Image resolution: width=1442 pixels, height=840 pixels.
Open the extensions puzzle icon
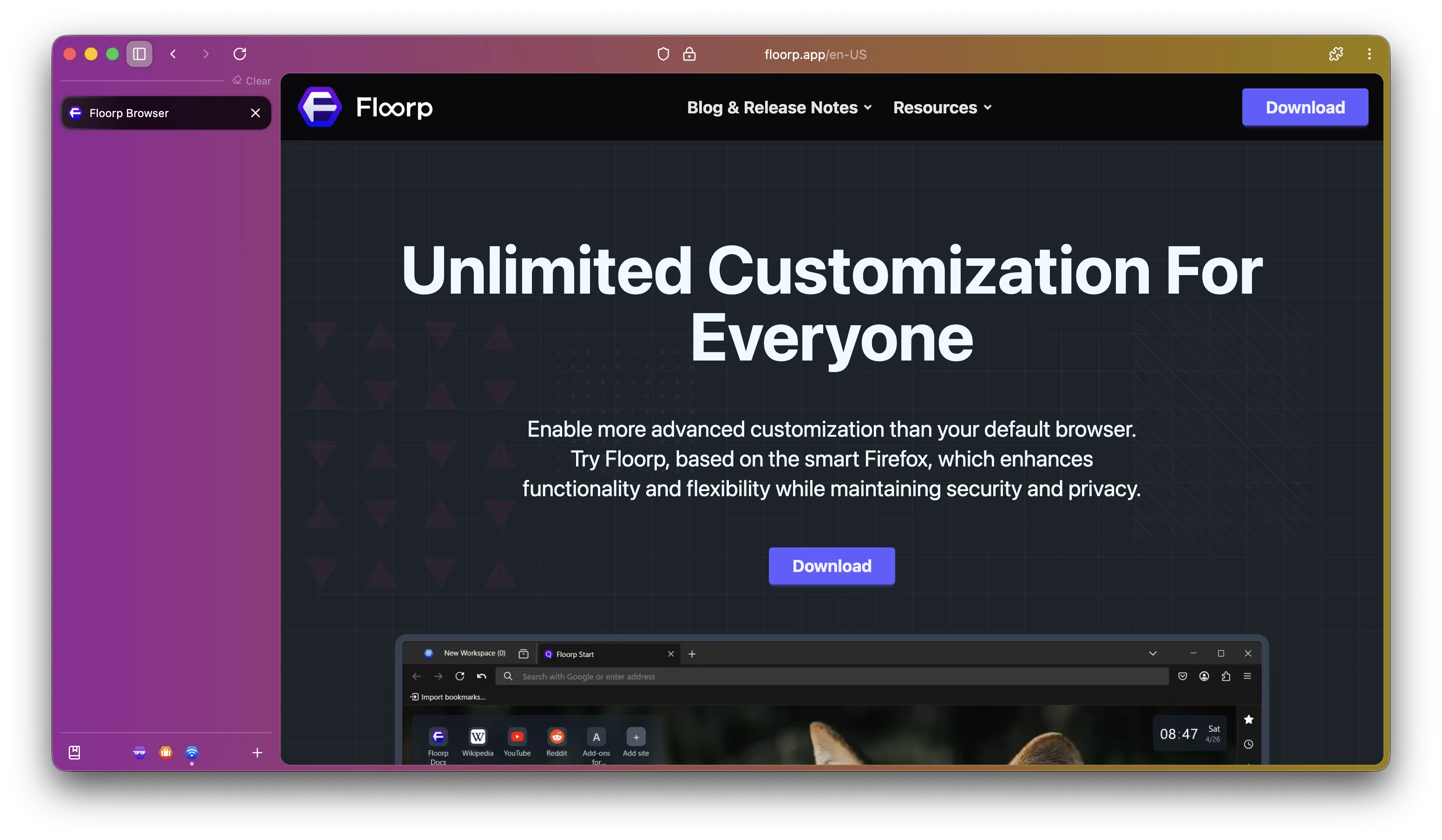point(1336,54)
